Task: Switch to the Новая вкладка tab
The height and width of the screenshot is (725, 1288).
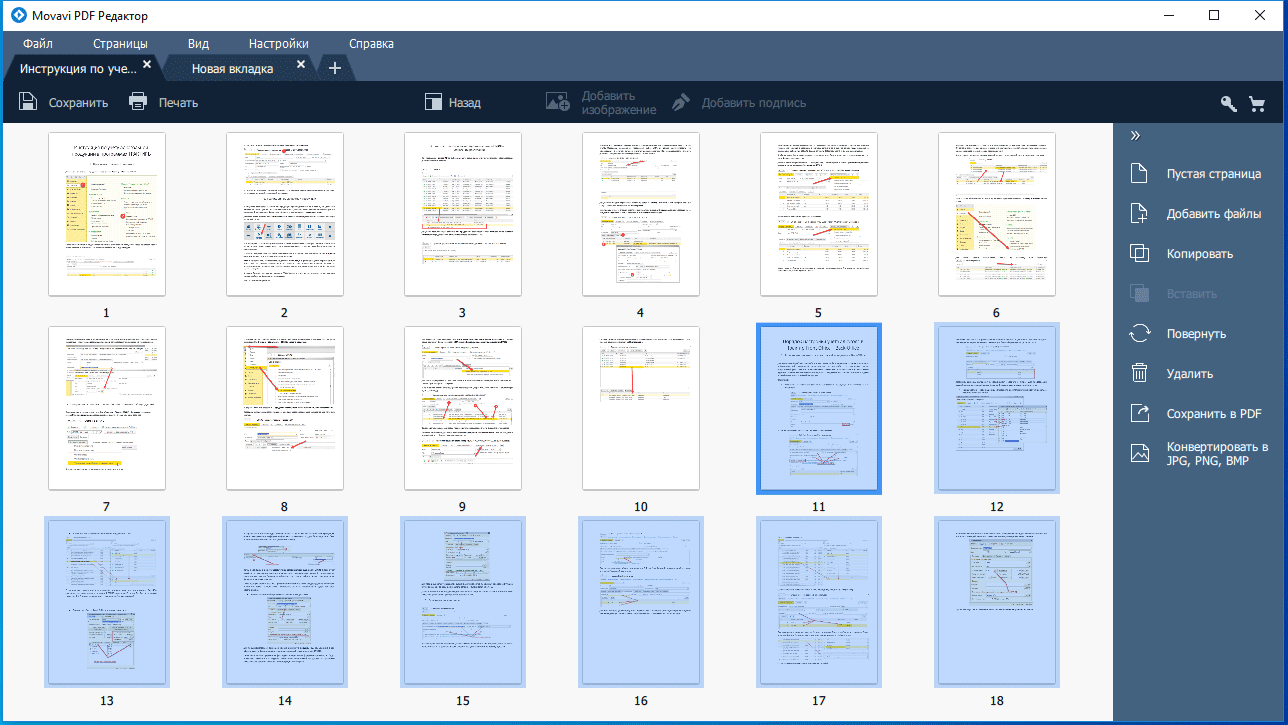Action: (232, 69)
